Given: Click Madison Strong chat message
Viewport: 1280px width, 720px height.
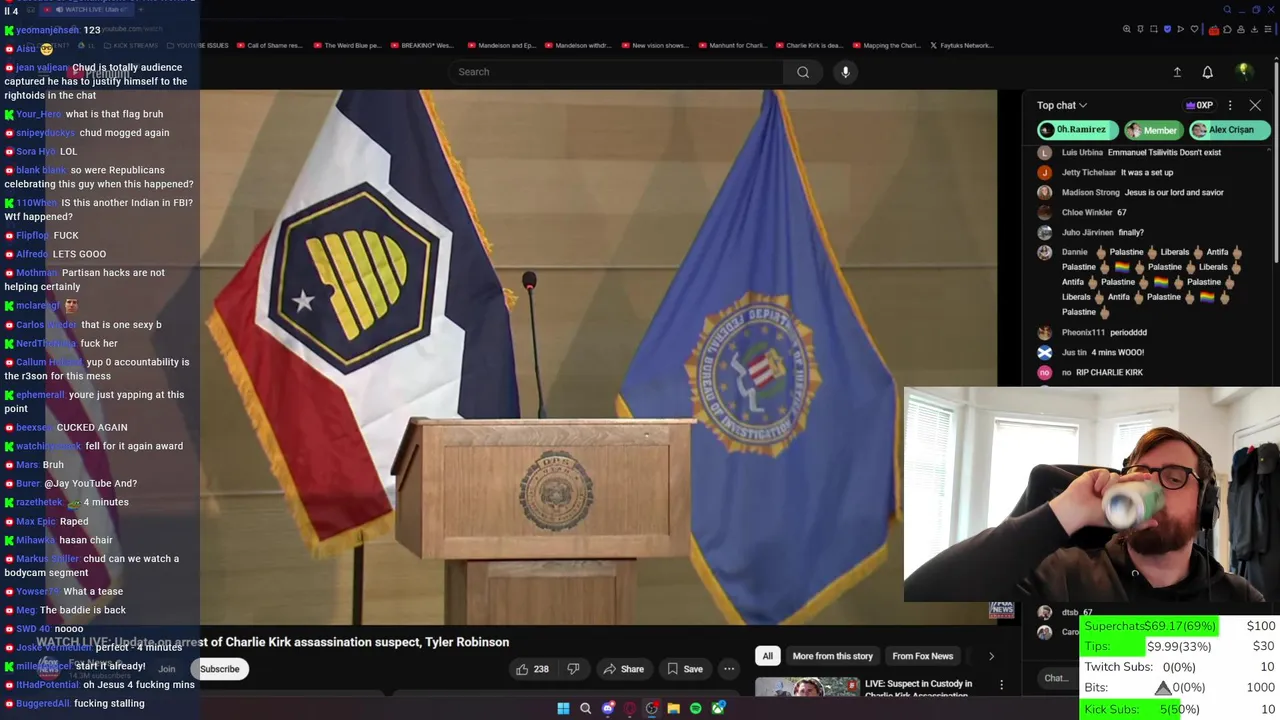Looking at the screenshot, I should [1130, 192].
